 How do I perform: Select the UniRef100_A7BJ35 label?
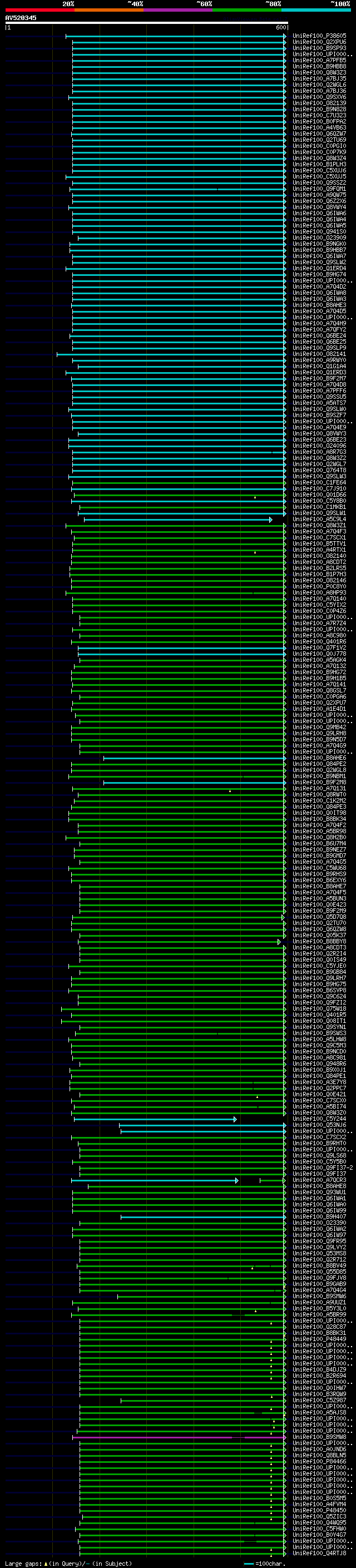coord(319,78)
